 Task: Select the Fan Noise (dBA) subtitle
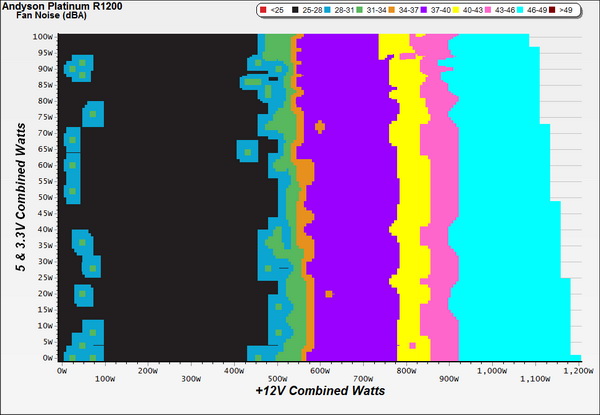(51, 15)
